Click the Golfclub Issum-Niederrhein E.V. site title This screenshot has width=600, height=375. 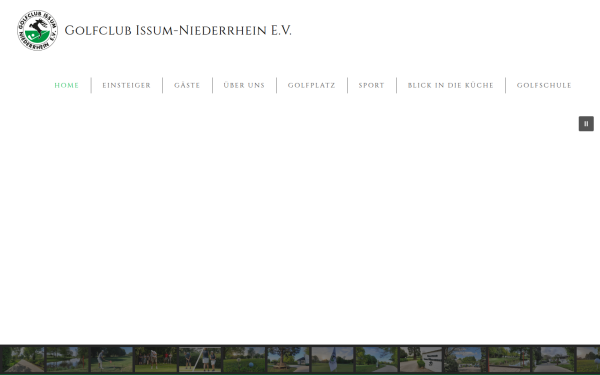point(178,30)
